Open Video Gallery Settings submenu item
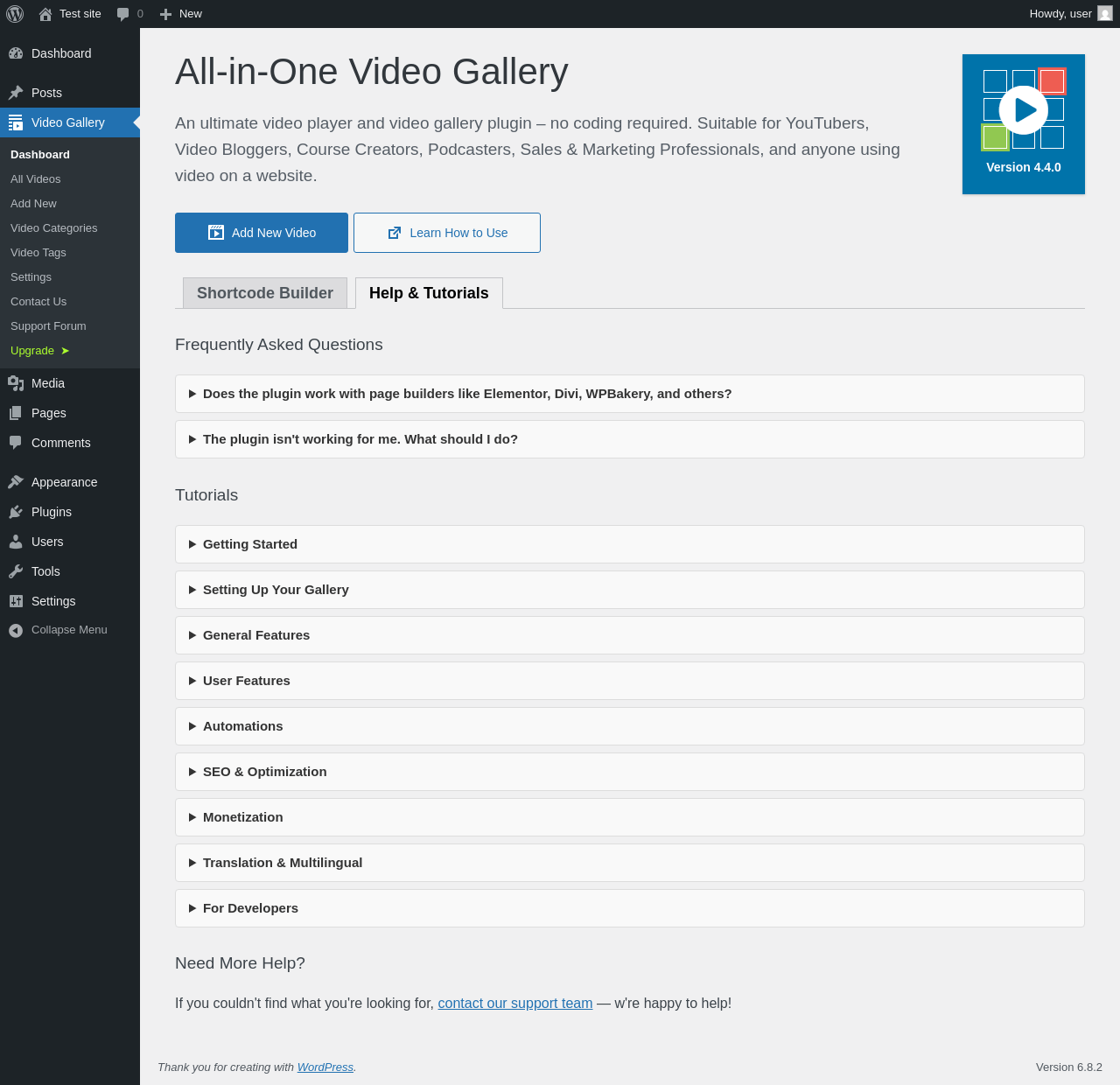This screenshot has width=1120, height=1085. click(x=70, y=276)
